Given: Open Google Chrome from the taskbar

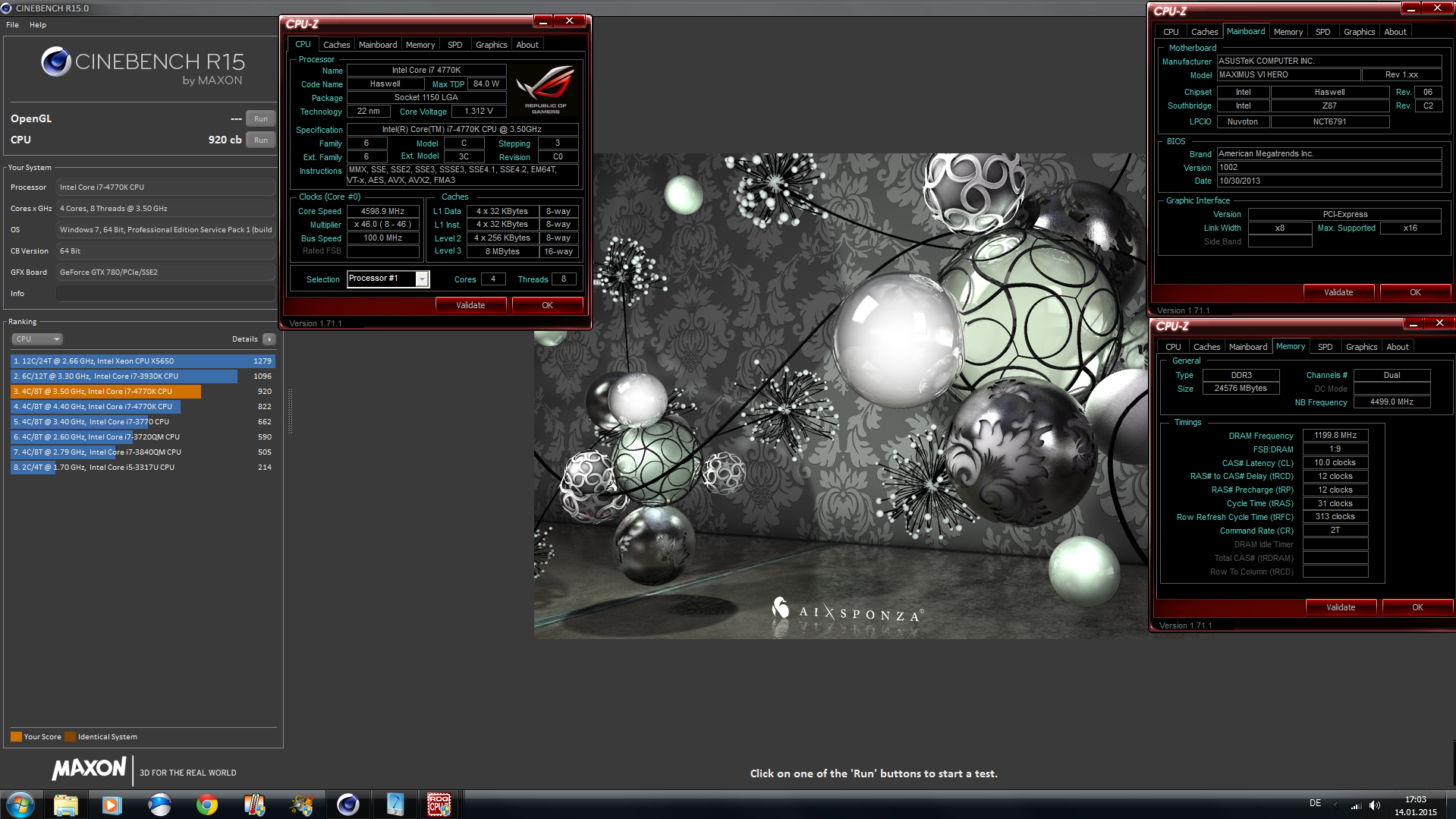Looking at the screenshot, I should (x=206, y=805).
